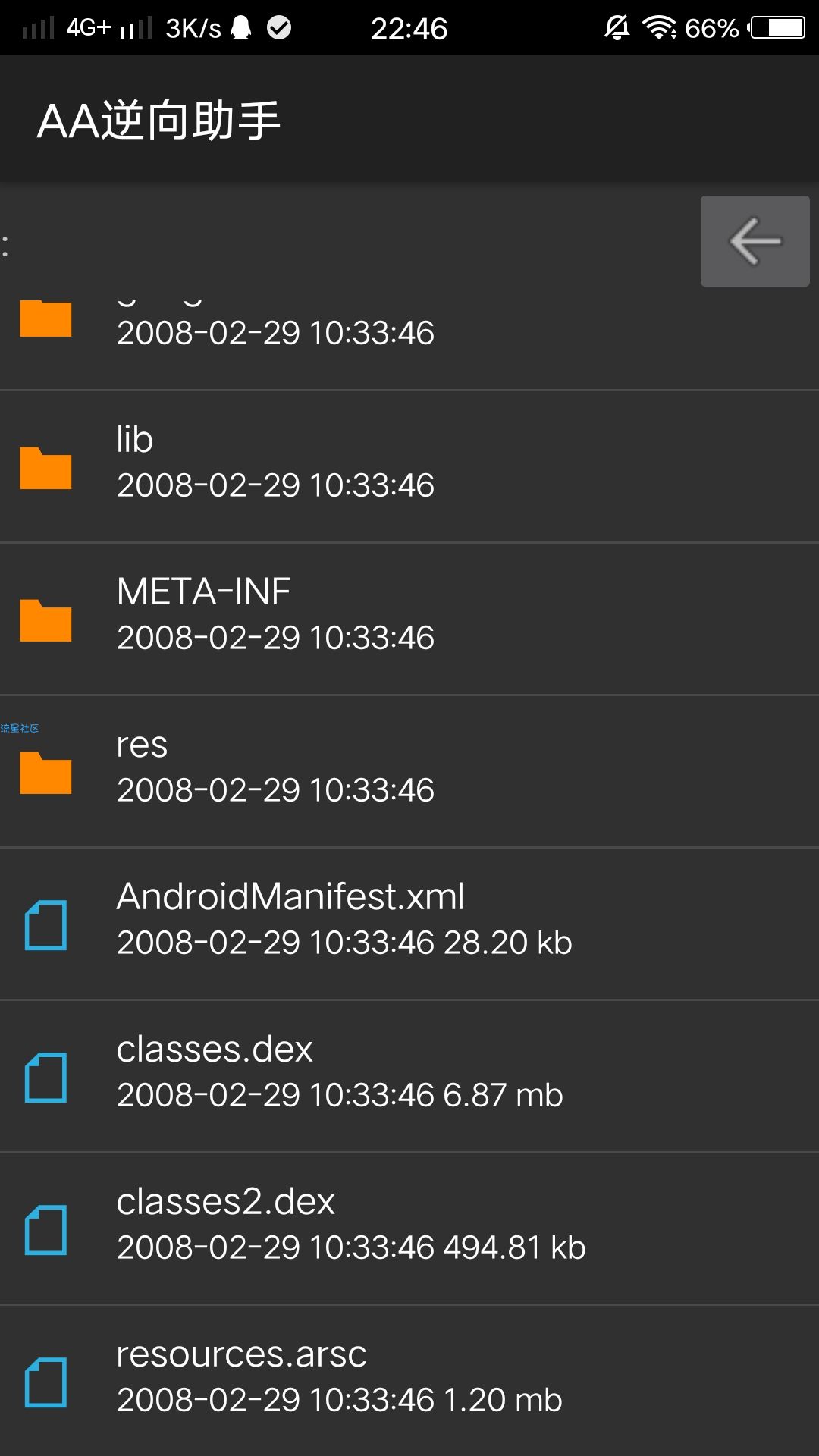The image size is (819, 1456).
Task: Tap the AndroidManifest.xml file icon
Action: (x=45, y=925)
